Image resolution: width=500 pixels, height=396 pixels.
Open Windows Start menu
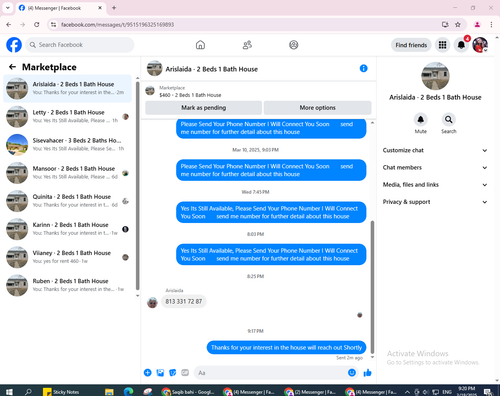point(9,392)
